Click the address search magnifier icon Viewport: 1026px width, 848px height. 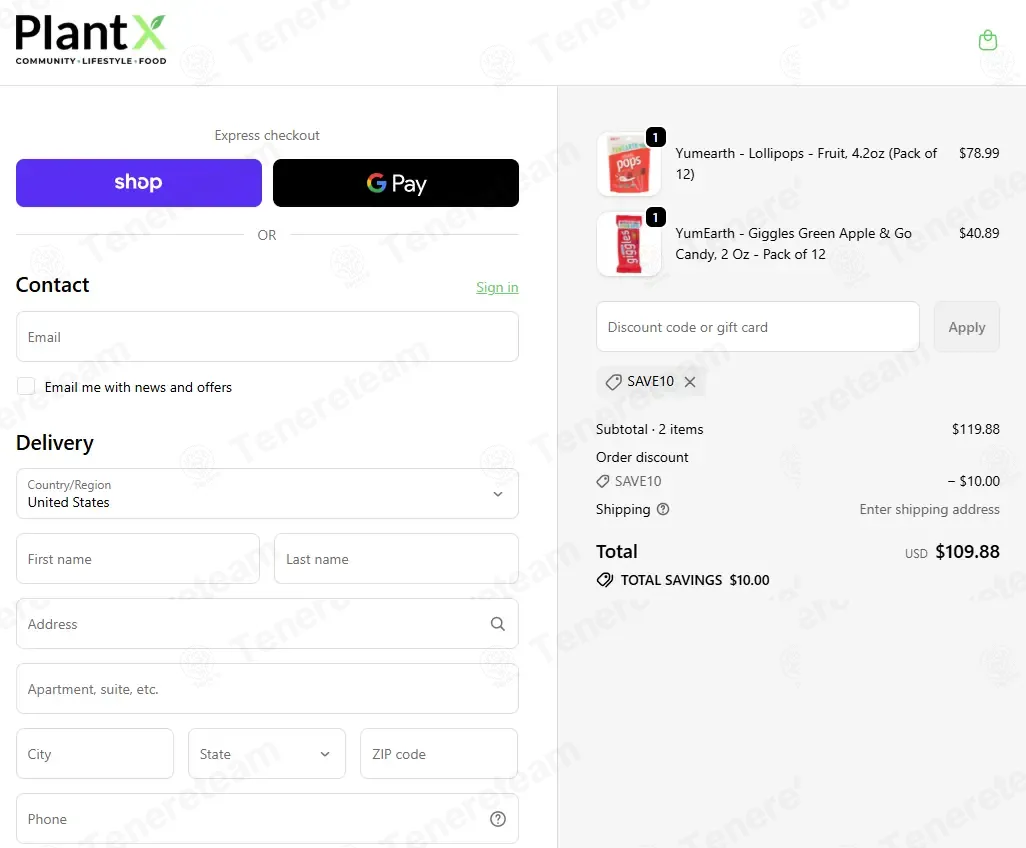(x=498, y=624)
